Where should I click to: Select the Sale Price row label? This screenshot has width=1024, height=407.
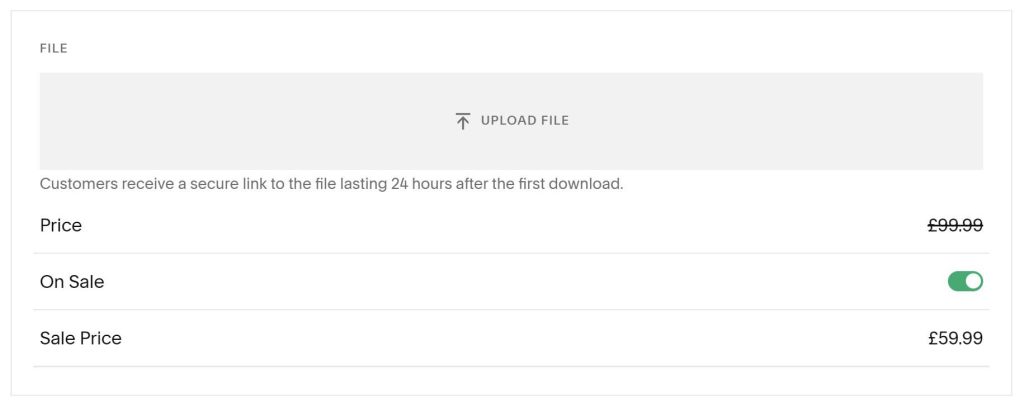(80, 338)
